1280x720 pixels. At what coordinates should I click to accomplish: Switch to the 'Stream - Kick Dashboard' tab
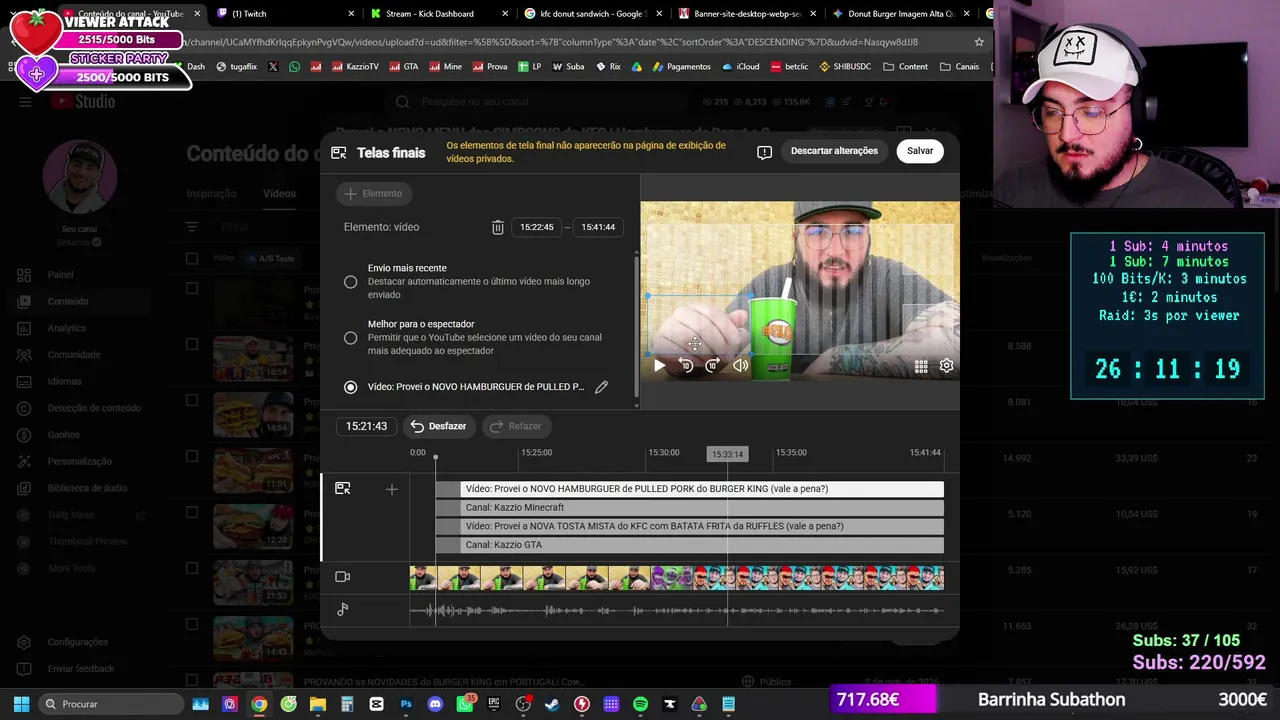click(x=437, y=14)
